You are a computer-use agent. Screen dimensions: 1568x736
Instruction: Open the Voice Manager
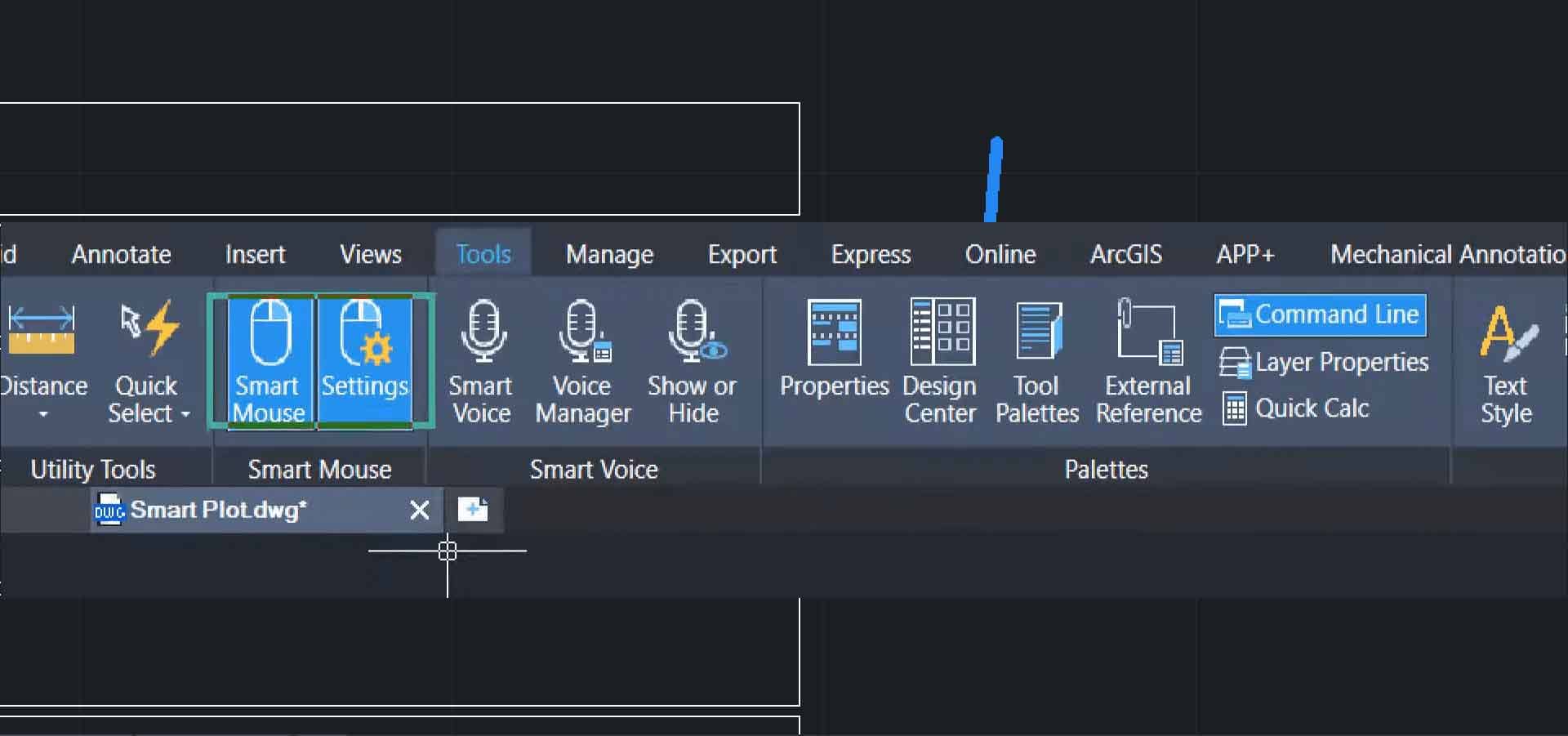point(583,361)
